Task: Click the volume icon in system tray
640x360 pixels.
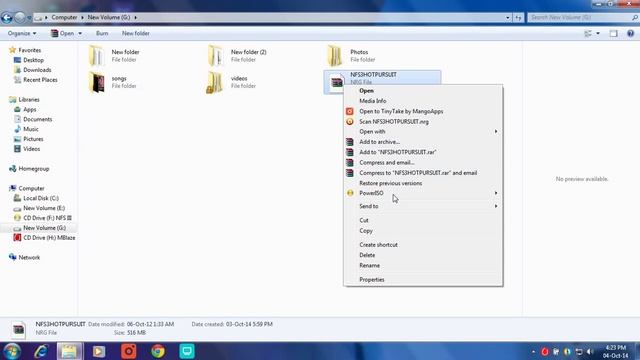Action: pos(590,351)
